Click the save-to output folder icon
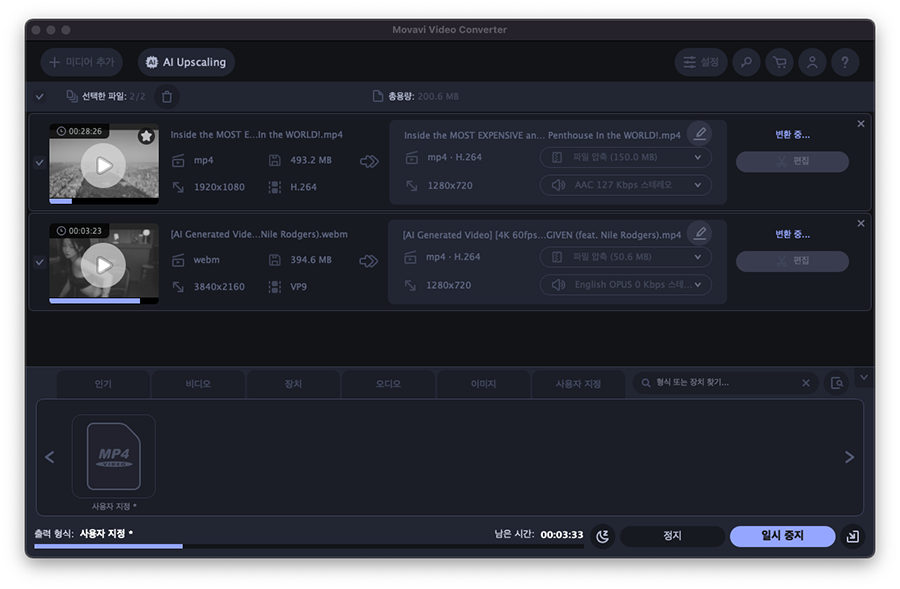Screen dimensions: 900x589 tap(853, 536)
